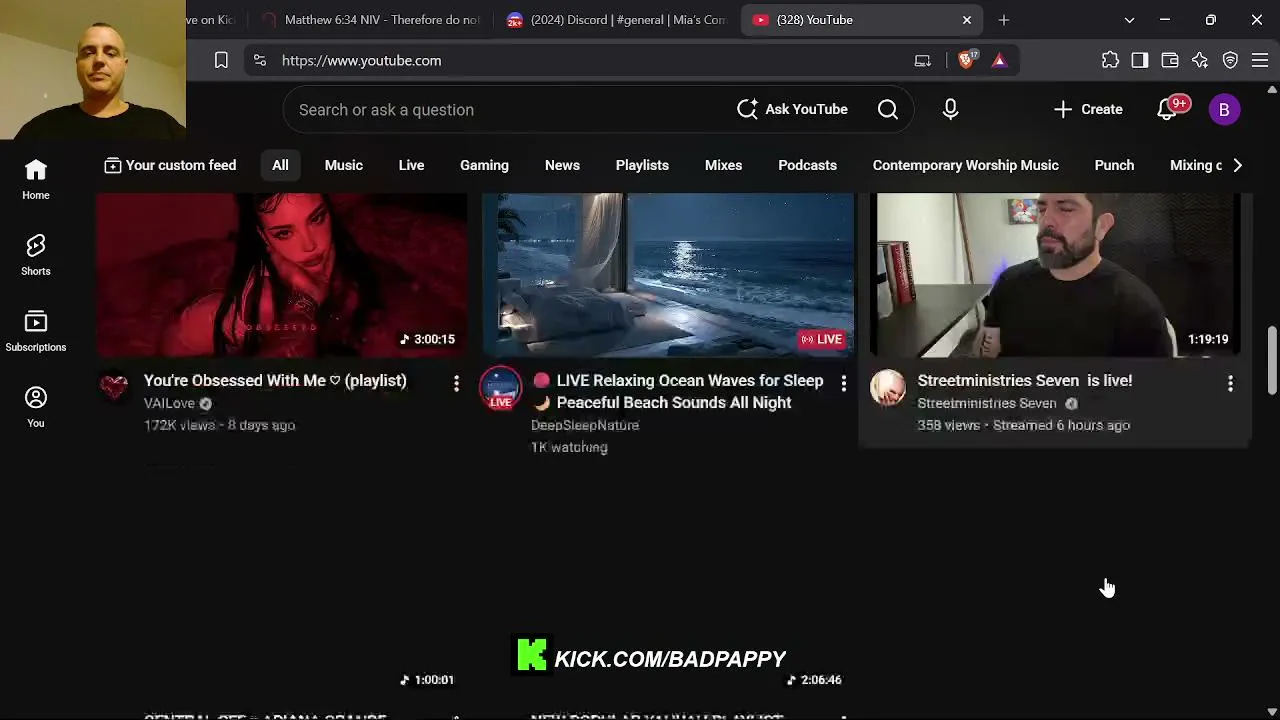
Task: Click the magnifier search icon button
Action: tap(888, 110)
